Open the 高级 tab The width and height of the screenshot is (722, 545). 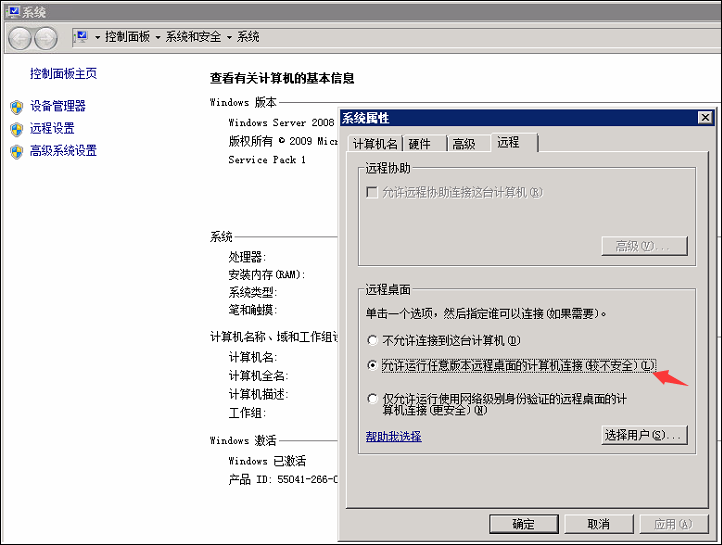pos(464,144)
